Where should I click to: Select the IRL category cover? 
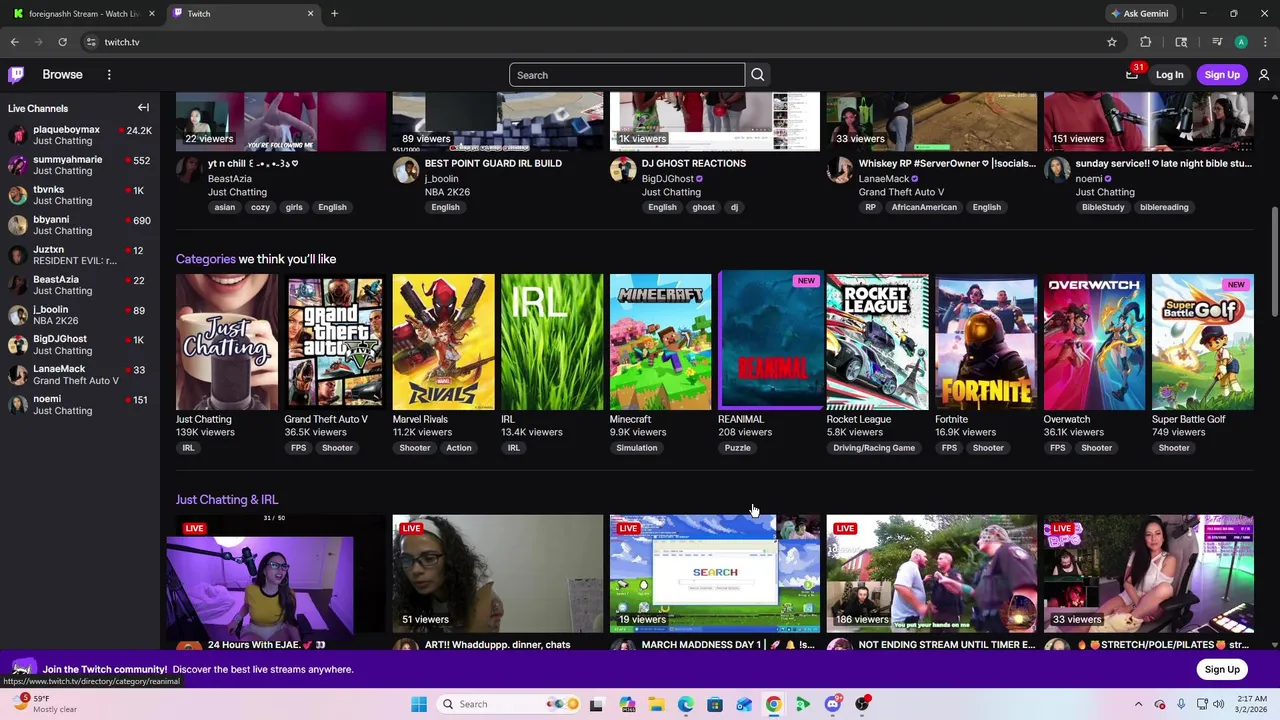(x=552, y=342)
